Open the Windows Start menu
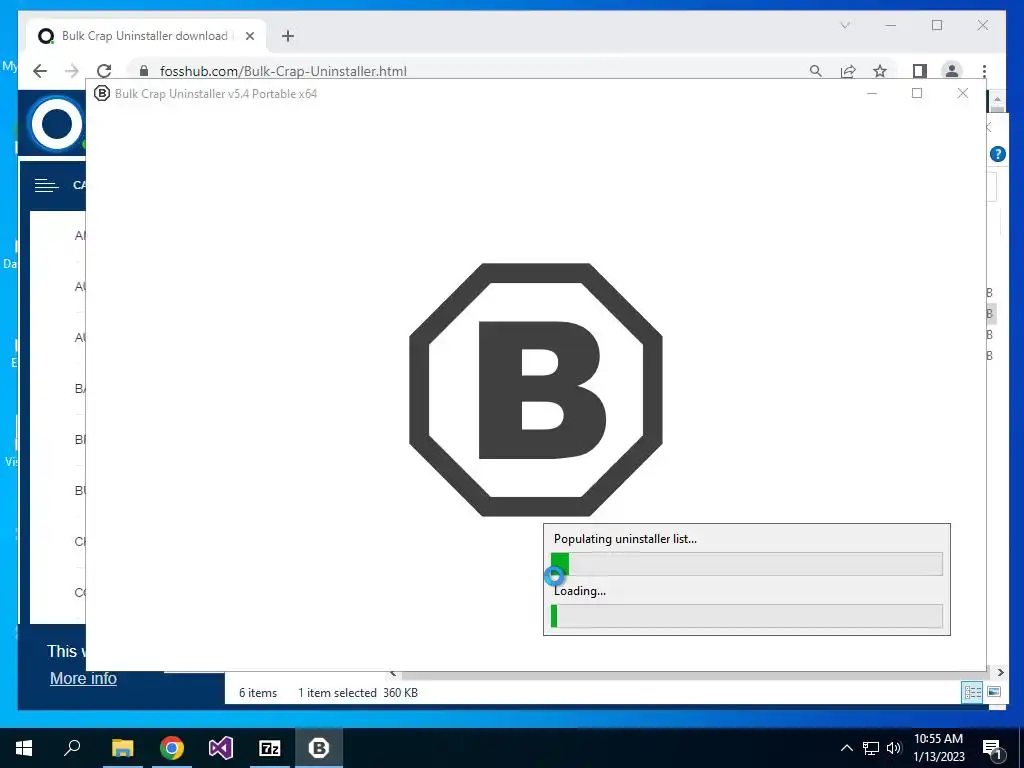Image resolution: width=1024 pixels, height=768 pixels. click(24, 748)
